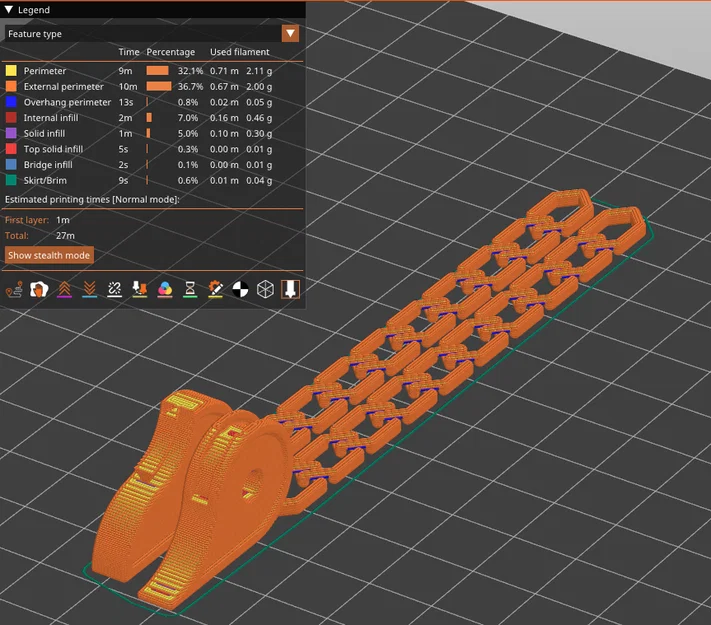The width and height of the screenshot is (711, 625).
Task: Click the 10m External perimeter time
Action: click(x=128, y=86)
